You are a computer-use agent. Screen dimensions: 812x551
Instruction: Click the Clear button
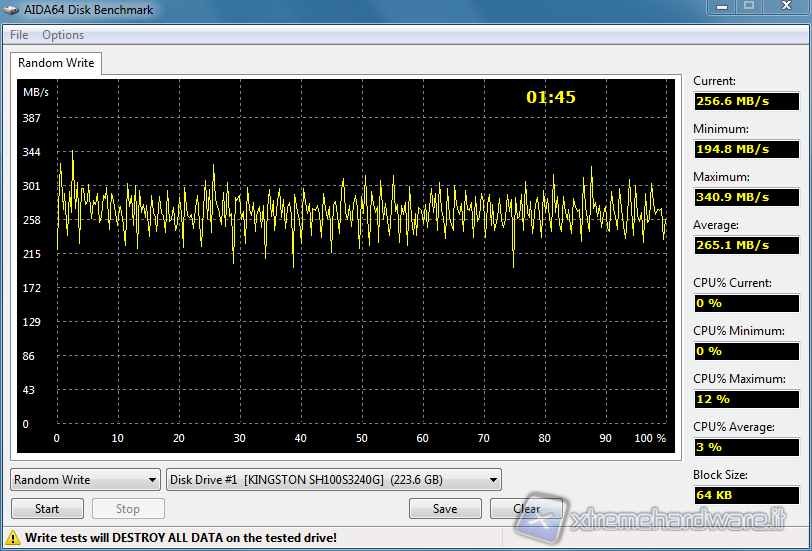tap(526, 508)
